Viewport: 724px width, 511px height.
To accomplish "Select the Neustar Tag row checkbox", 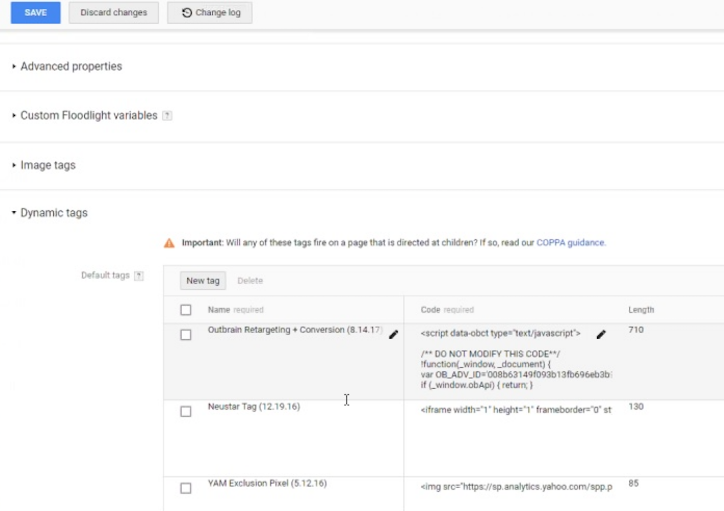I will pos(186,411).
